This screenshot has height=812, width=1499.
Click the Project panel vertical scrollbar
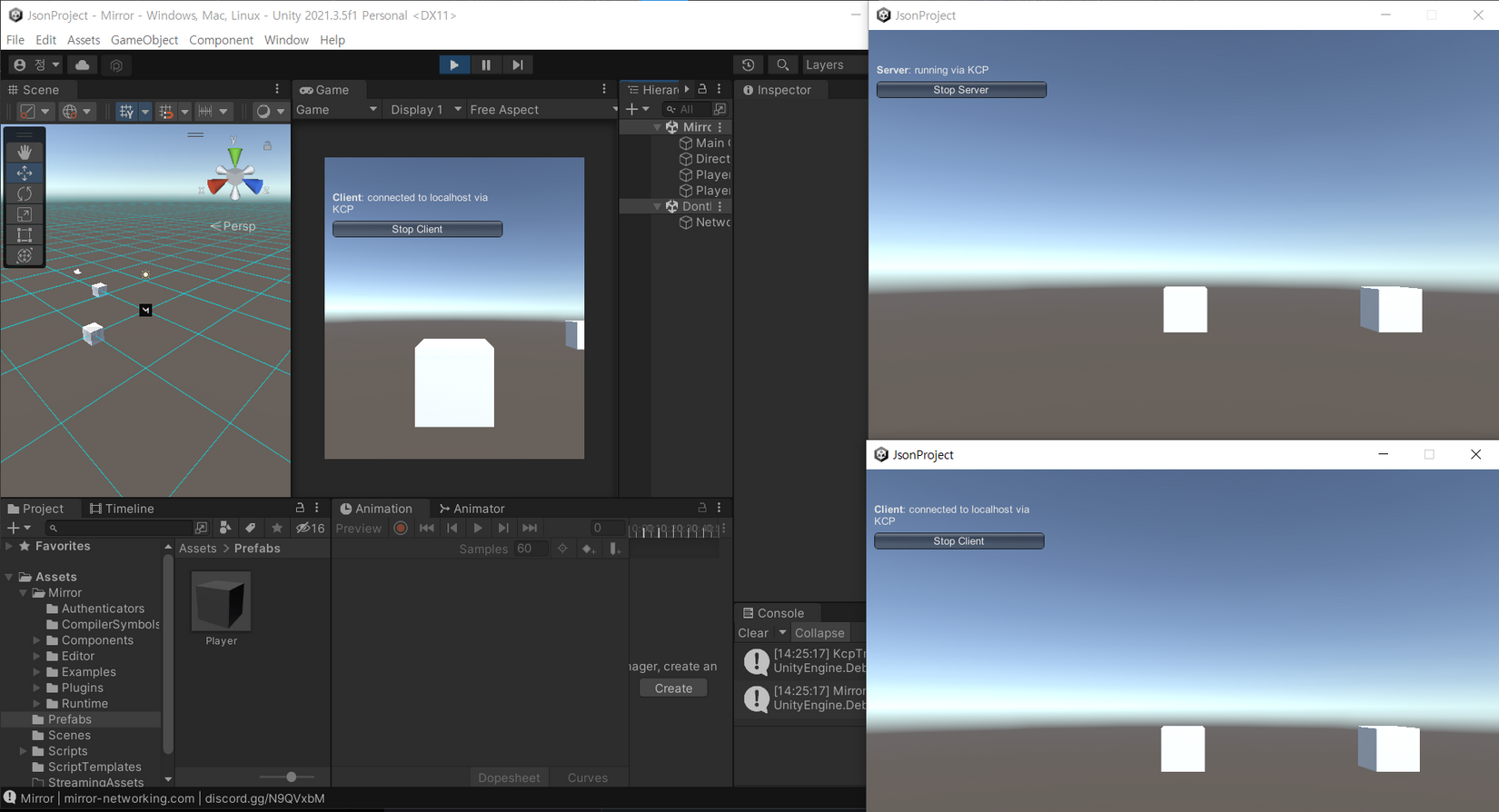click(167, 653)
